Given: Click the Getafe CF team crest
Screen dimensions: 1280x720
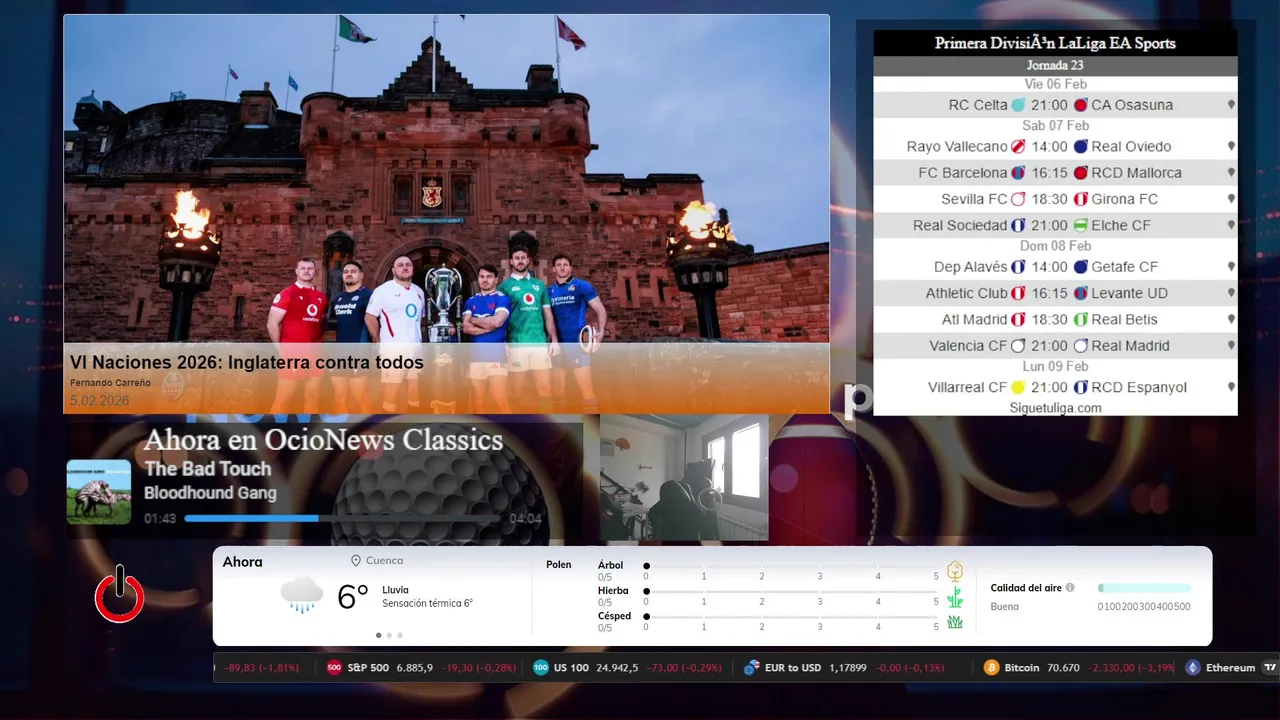Looking at the screenshot, I should (1080, 267).
